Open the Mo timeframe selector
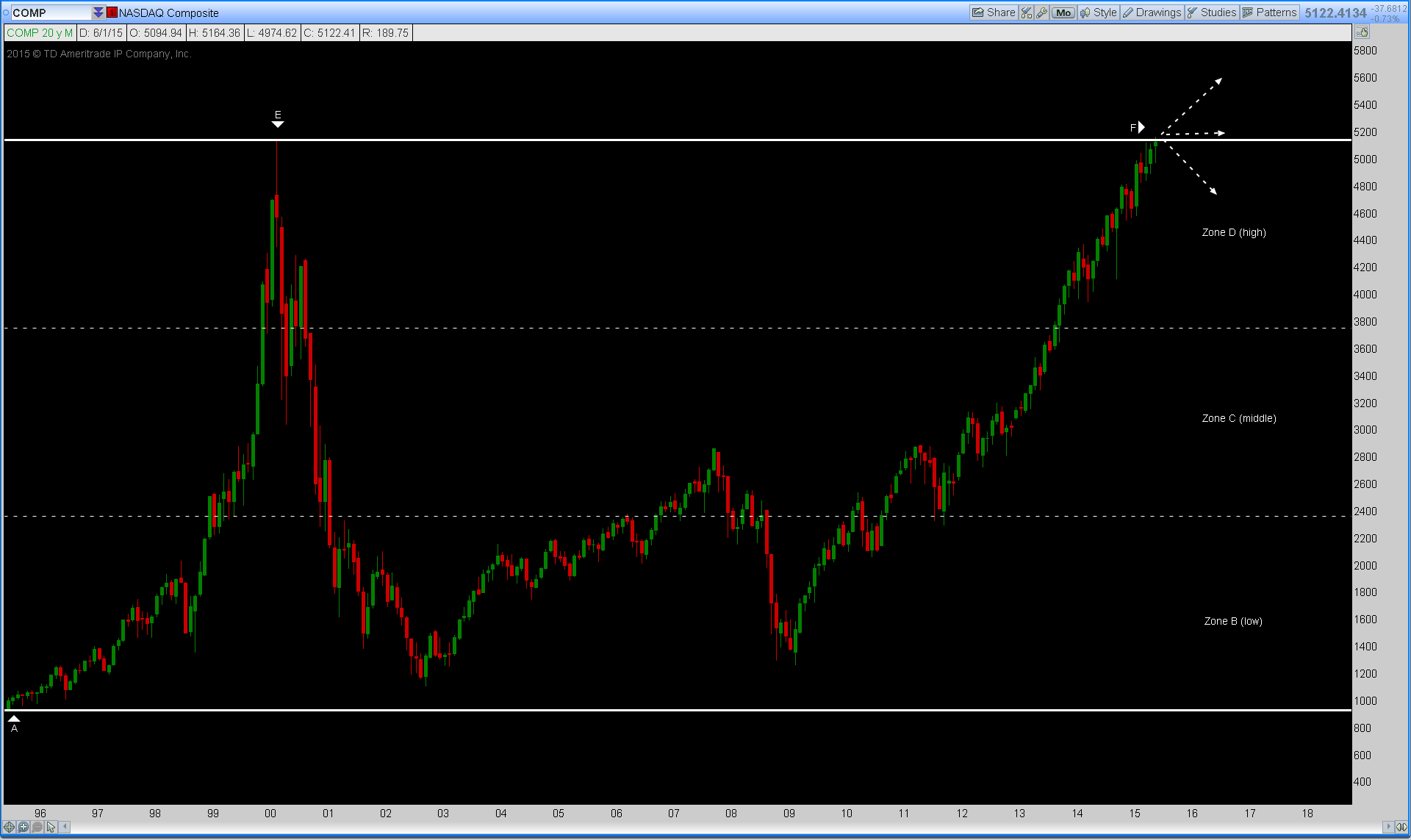This screenshot has width=1411, height=840. coord(1063,12)
